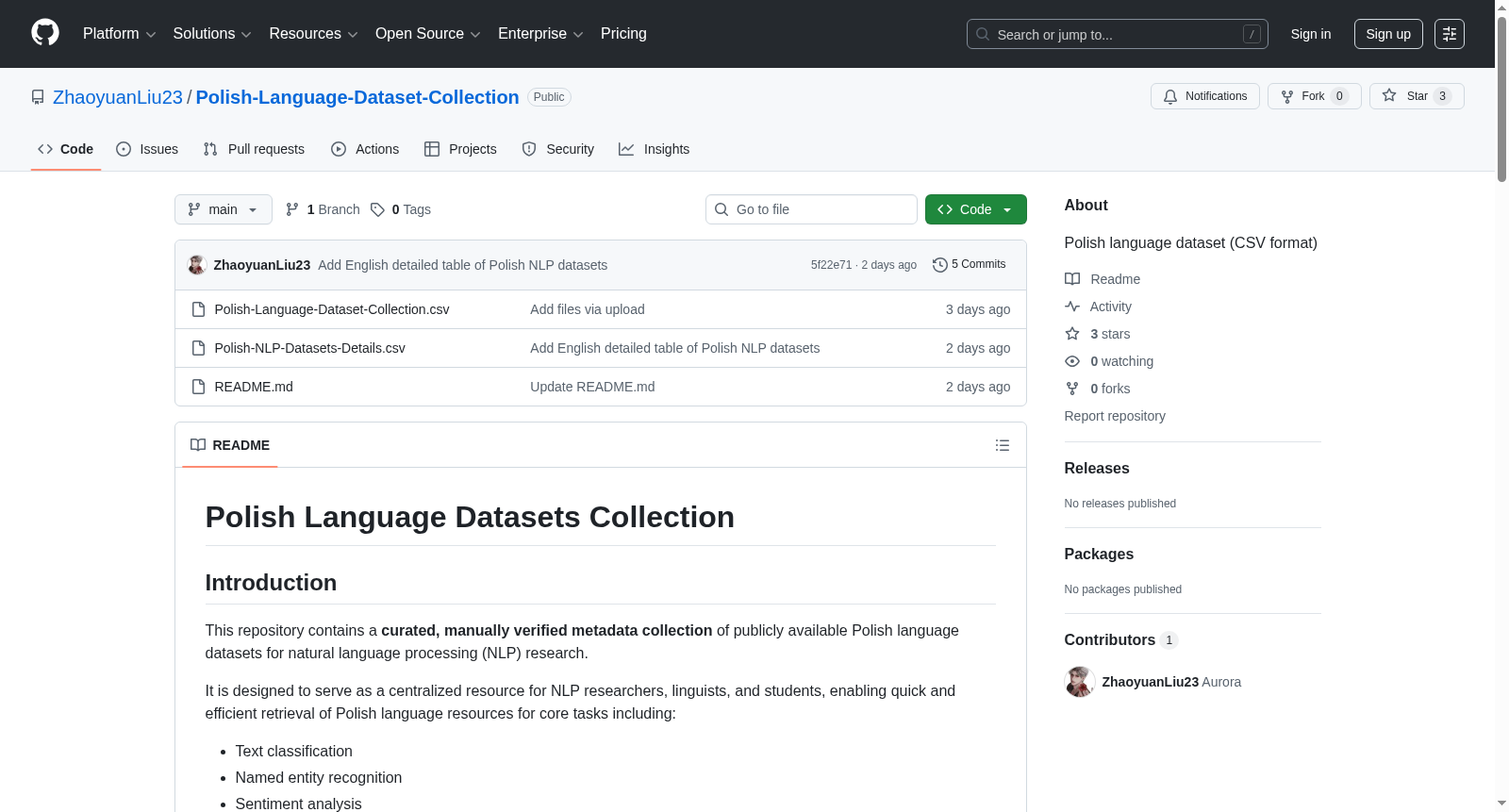The image size is (1509, 812).
Task: Click the repository icon beside ZhaoyuanLiu23
Action: (38, 97)
